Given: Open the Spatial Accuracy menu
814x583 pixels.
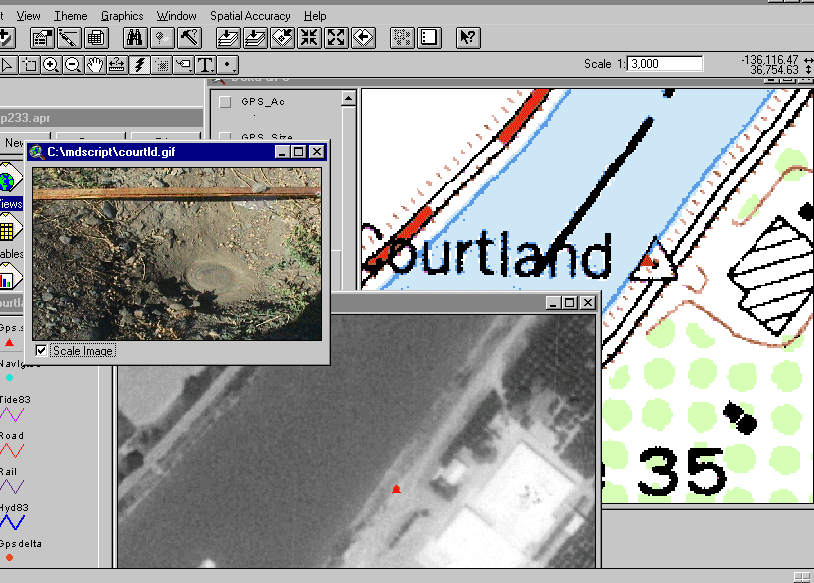Looking at the screenshot, I should [x=250, y=16].
